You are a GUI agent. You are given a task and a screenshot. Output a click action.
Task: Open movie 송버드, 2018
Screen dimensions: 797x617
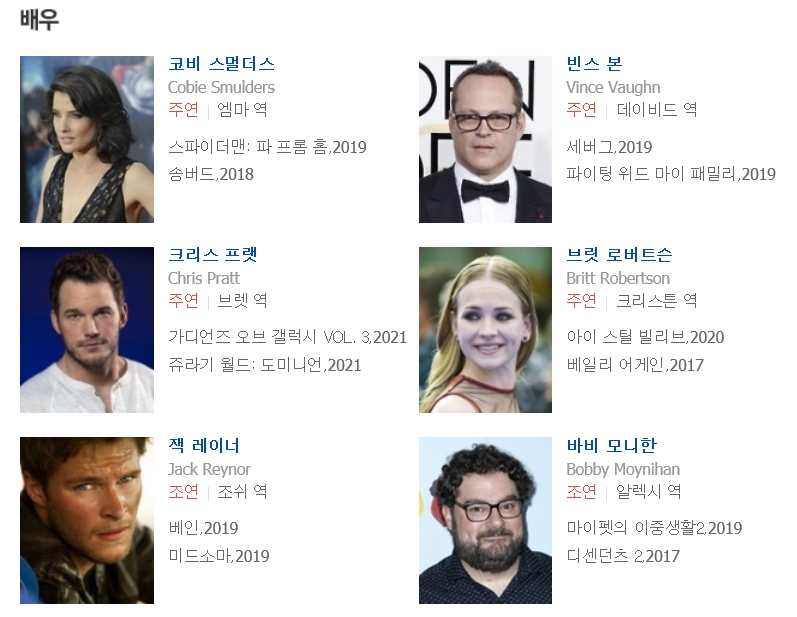pos(211,174)
